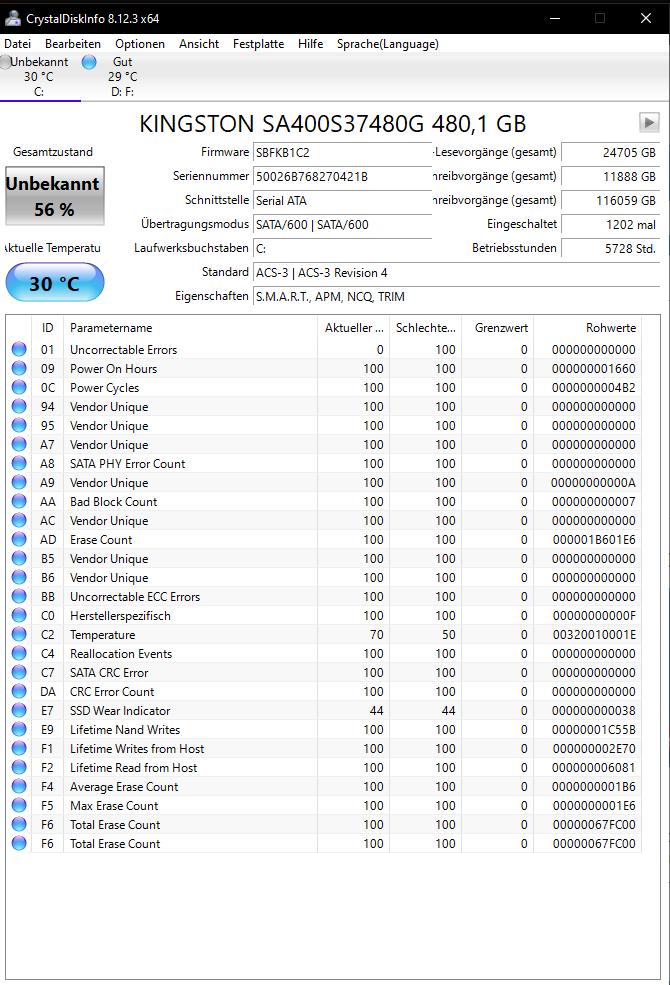Click raw value 00320010001E
This screenshot has height=985, width=670.
tap(594, 634)
